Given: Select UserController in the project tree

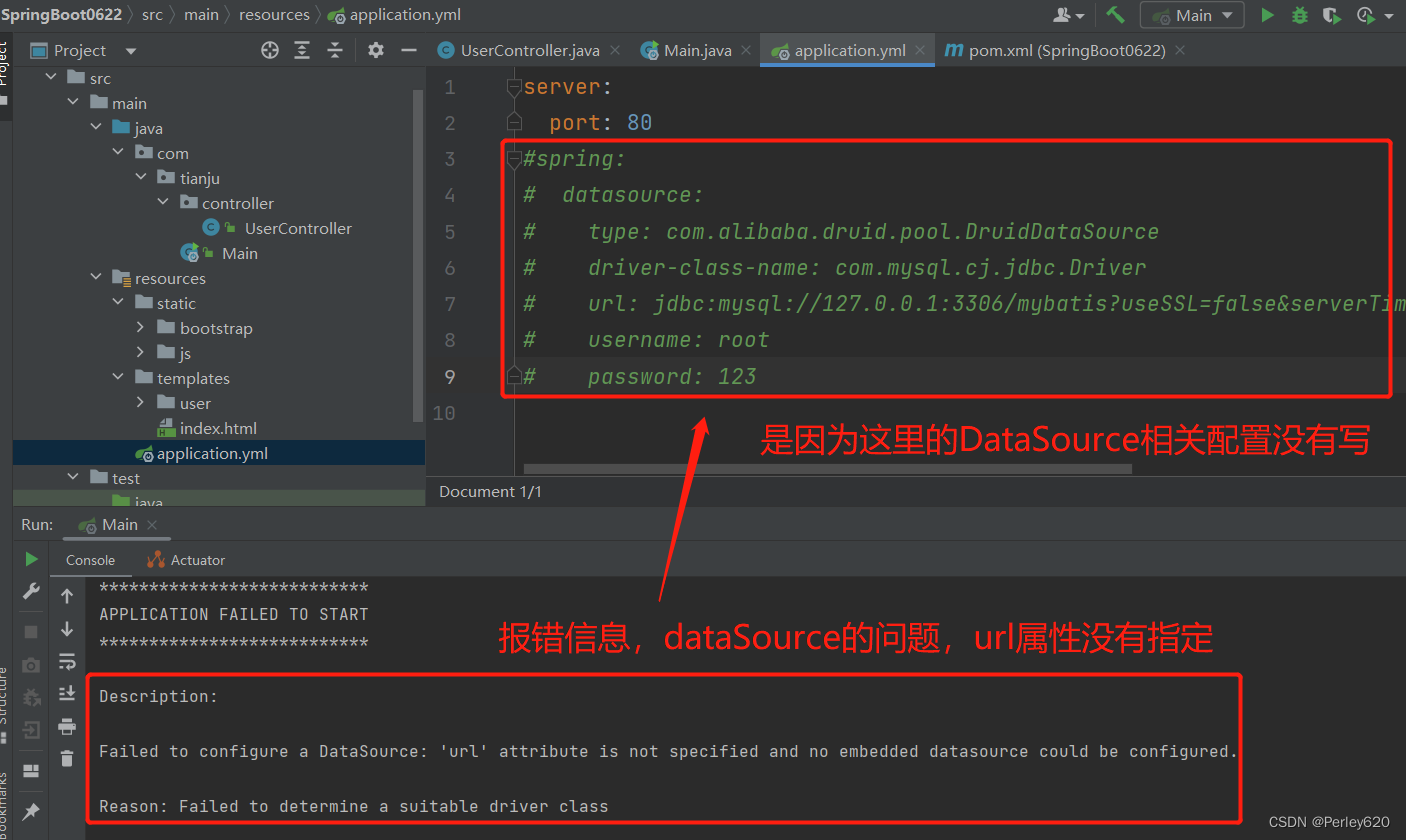Looking at the screenshot, I should (x=298, y=228).
